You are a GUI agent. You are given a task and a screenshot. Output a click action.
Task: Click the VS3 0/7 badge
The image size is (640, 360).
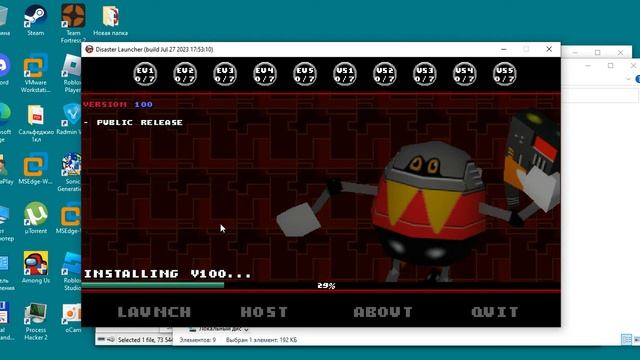[x=425, y=74]
